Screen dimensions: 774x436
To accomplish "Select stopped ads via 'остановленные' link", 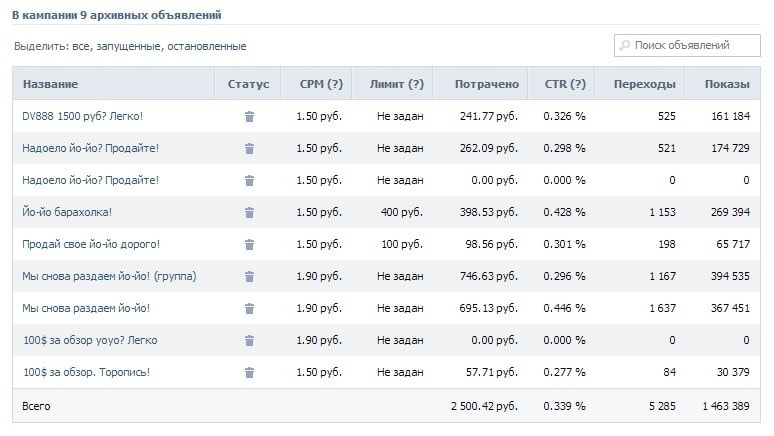I will 207,46.
